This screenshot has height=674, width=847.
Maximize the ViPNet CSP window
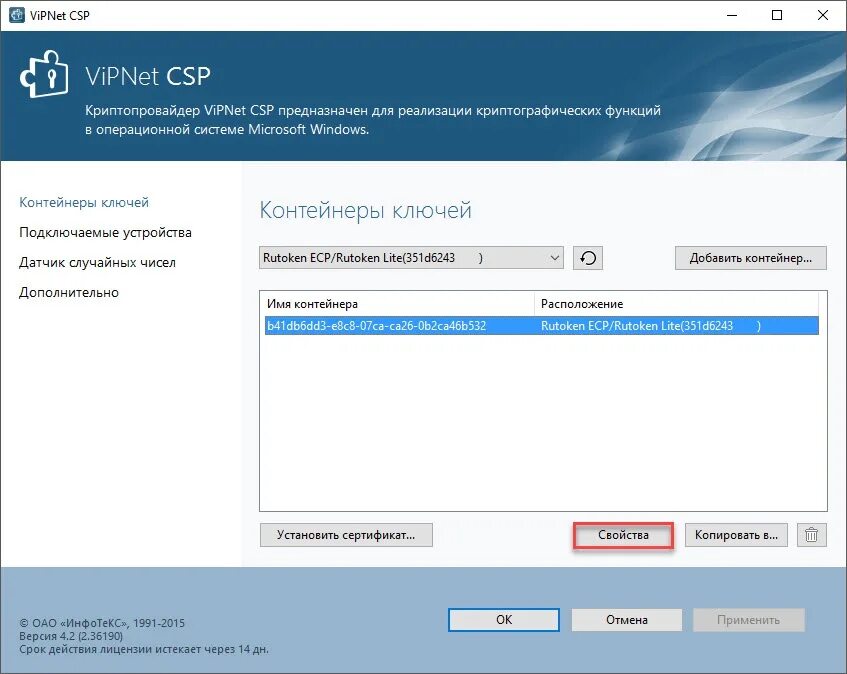(x=777, y=15)
